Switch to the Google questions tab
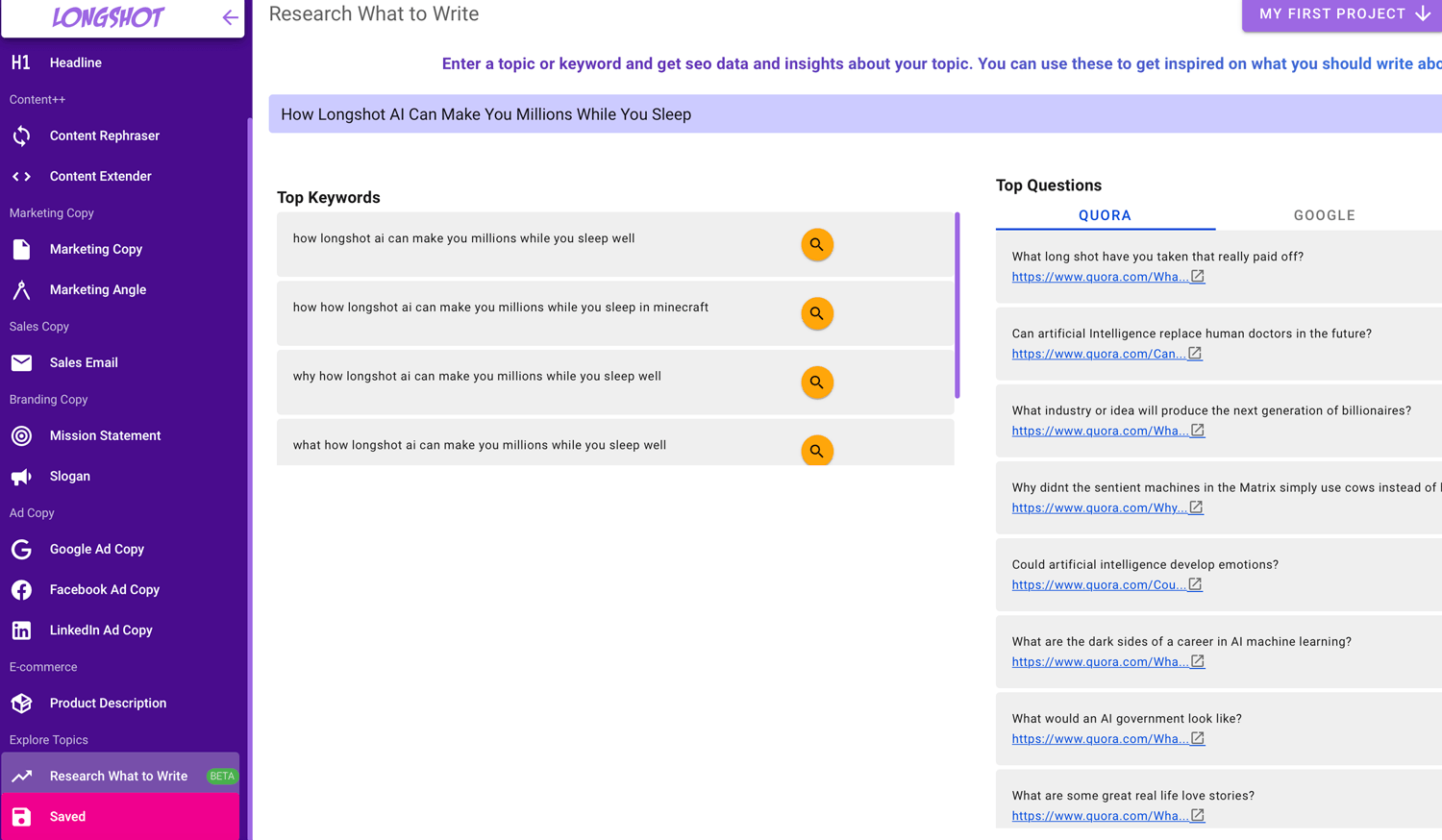 1324,215
